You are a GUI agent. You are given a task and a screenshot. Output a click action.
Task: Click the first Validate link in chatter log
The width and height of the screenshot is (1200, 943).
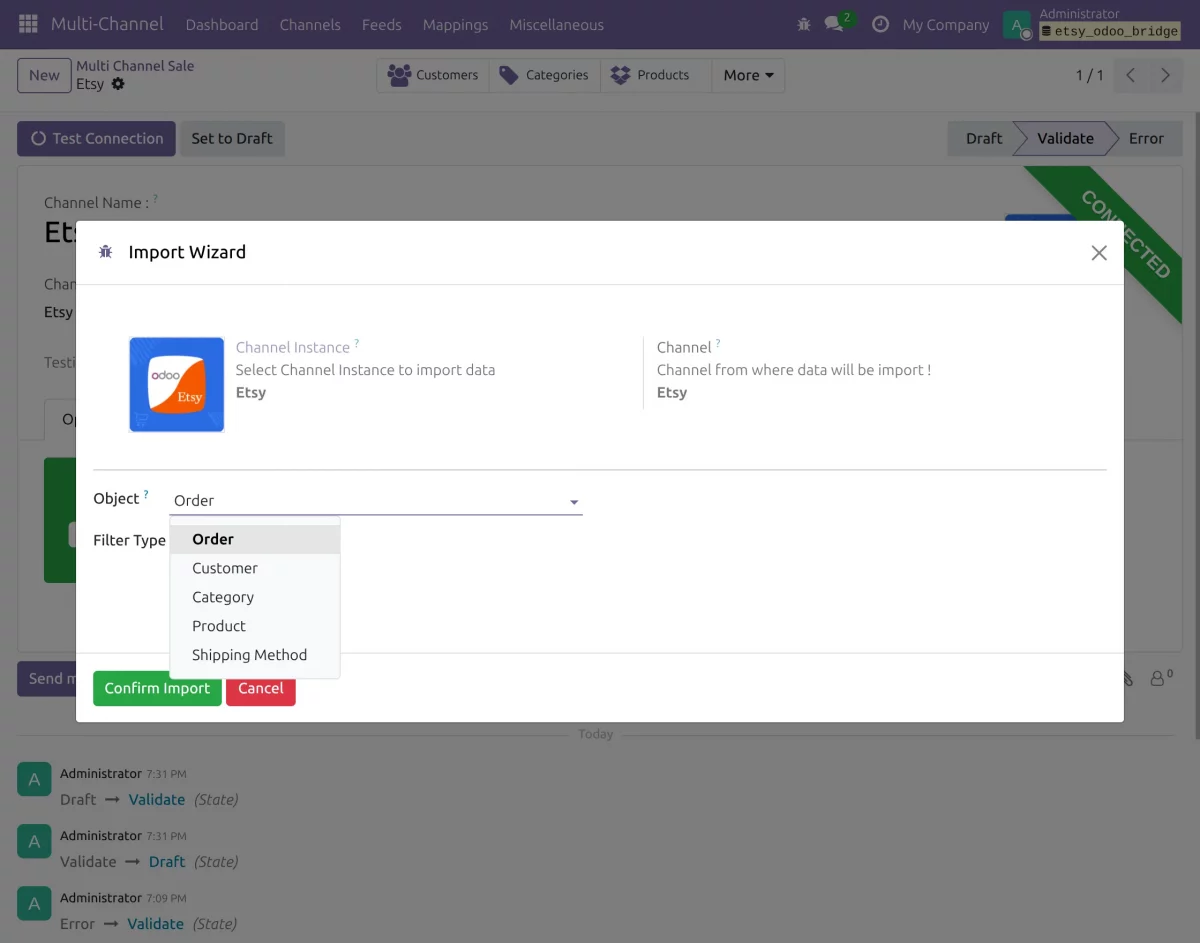pyautogui.click(x=156, y=800)
